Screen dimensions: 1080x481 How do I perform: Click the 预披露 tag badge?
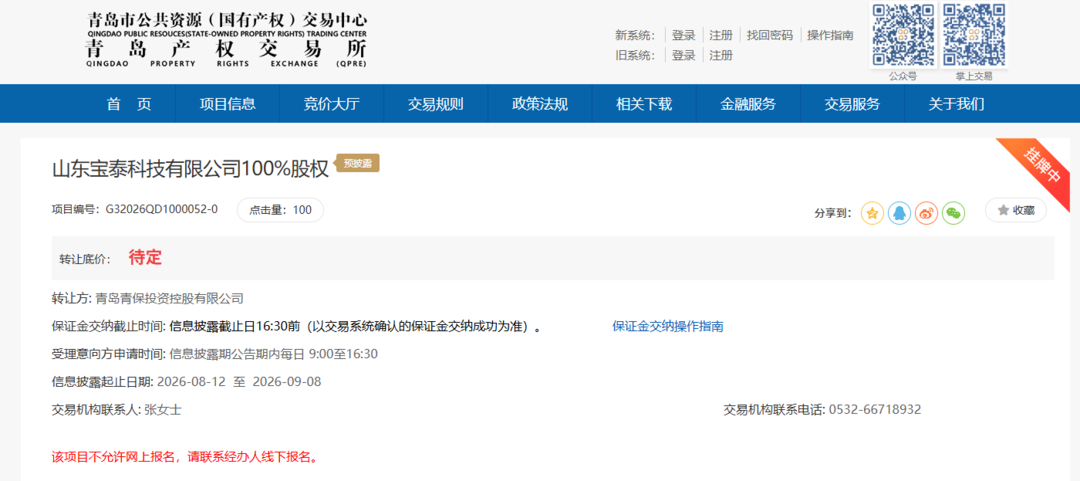tap(357, 163)
